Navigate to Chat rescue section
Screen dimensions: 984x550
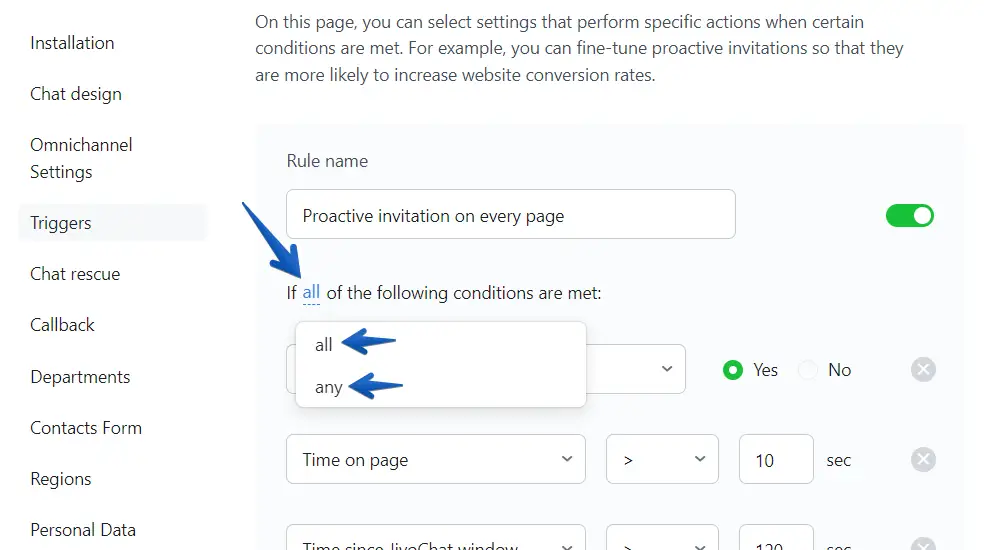[75, 274]
